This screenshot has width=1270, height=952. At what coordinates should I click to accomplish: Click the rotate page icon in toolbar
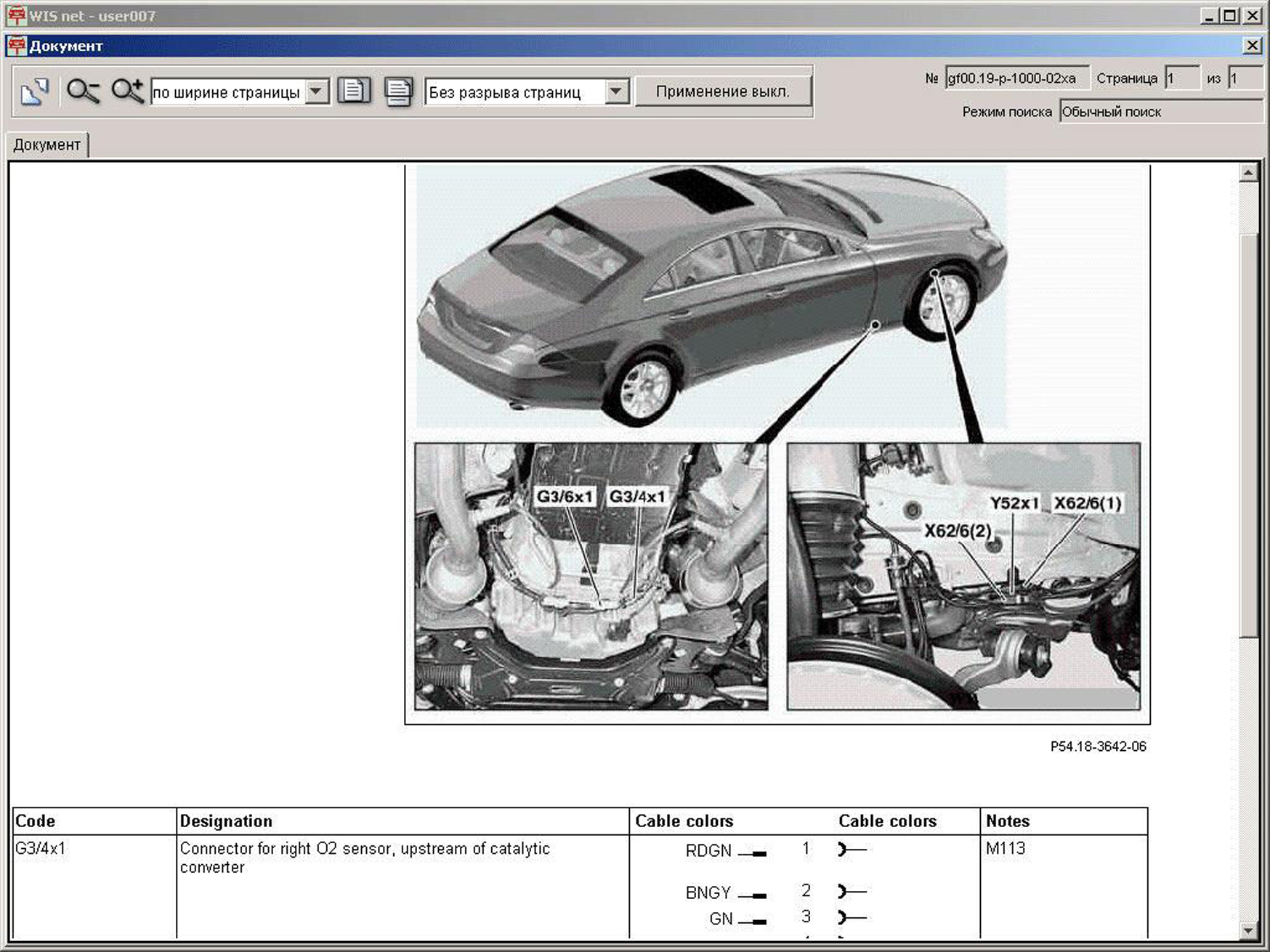click(x=34, y=92)
